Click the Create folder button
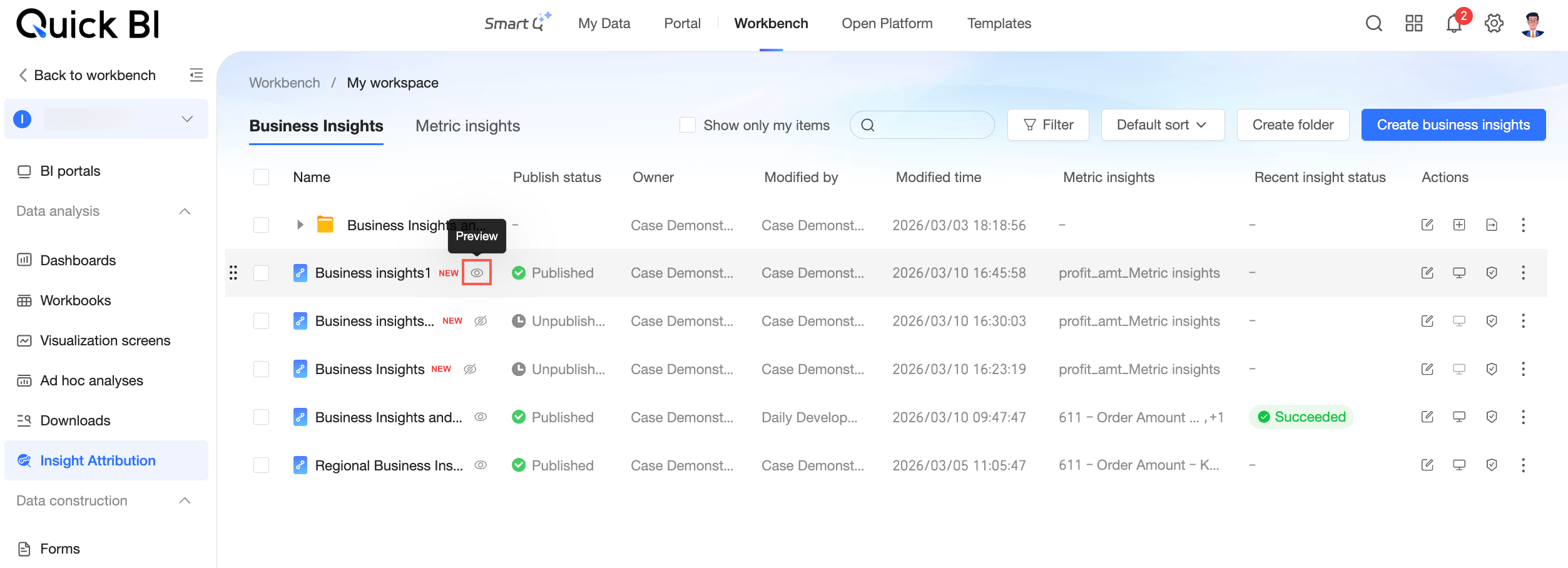This screenshot has height=568, width=1568. coord(1293,125)
